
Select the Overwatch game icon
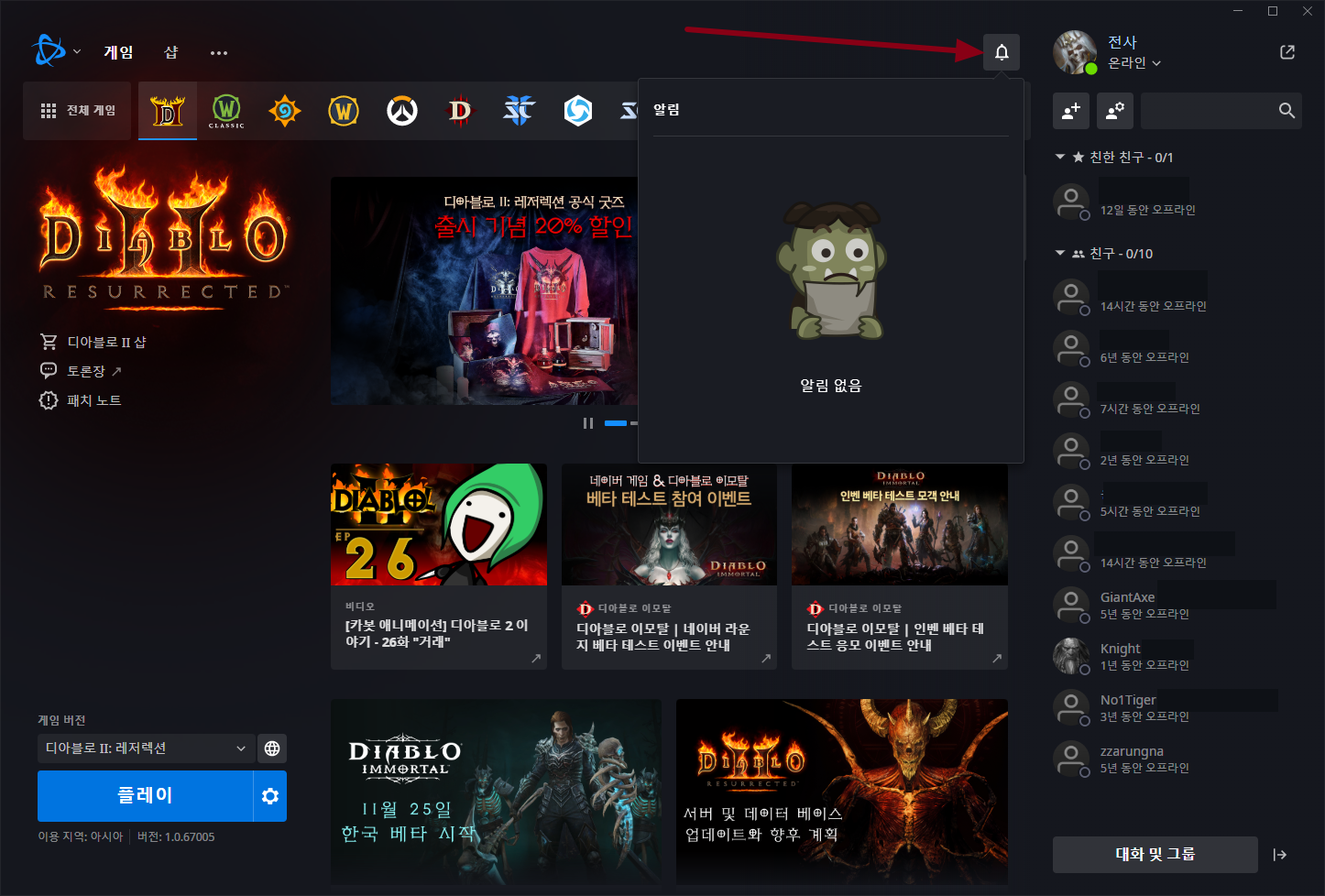(x=402, y=111)
